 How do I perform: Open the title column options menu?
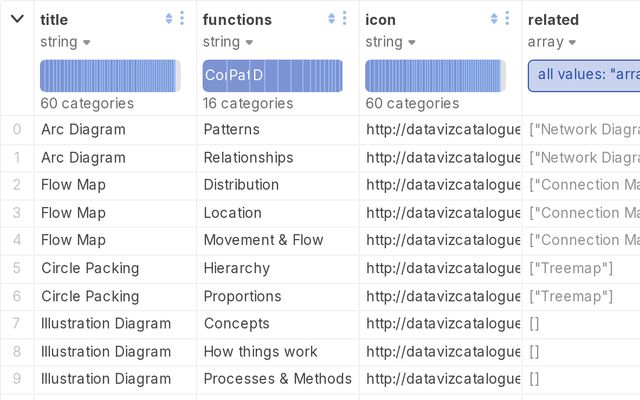coord(182,18)
